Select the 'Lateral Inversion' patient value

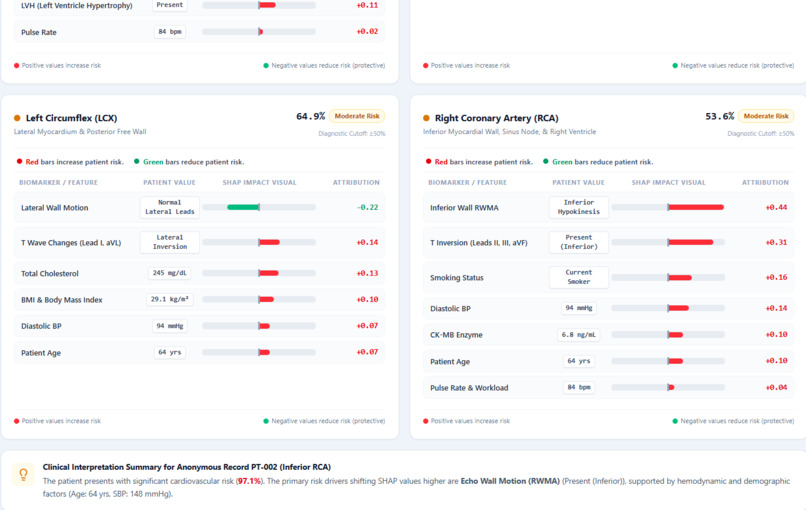pyautogui.click(x=170, y=242)
